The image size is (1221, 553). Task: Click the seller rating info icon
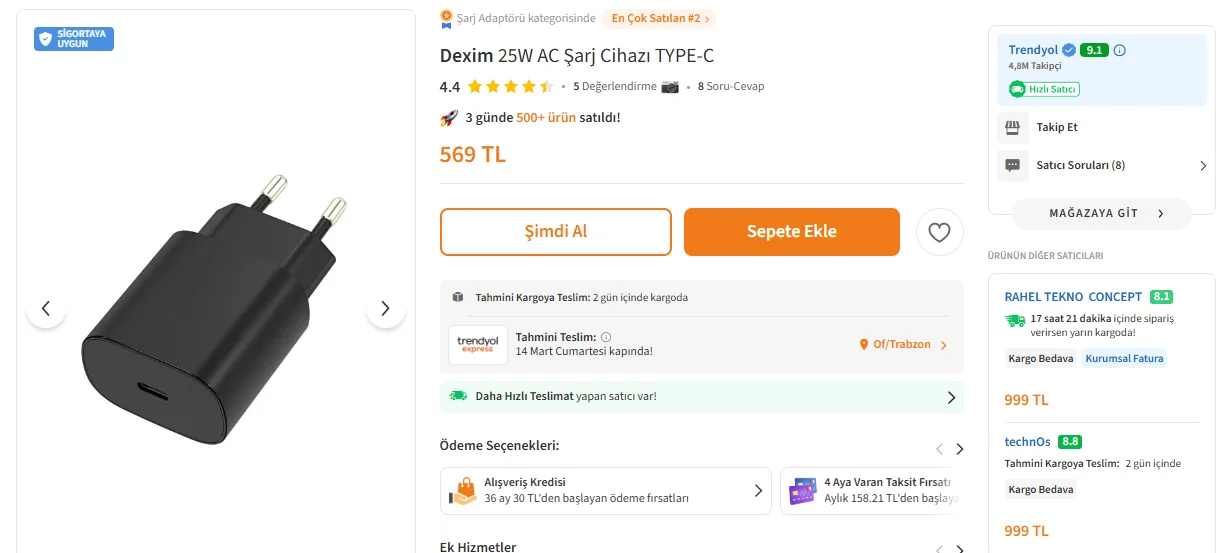click(1120, 50)
